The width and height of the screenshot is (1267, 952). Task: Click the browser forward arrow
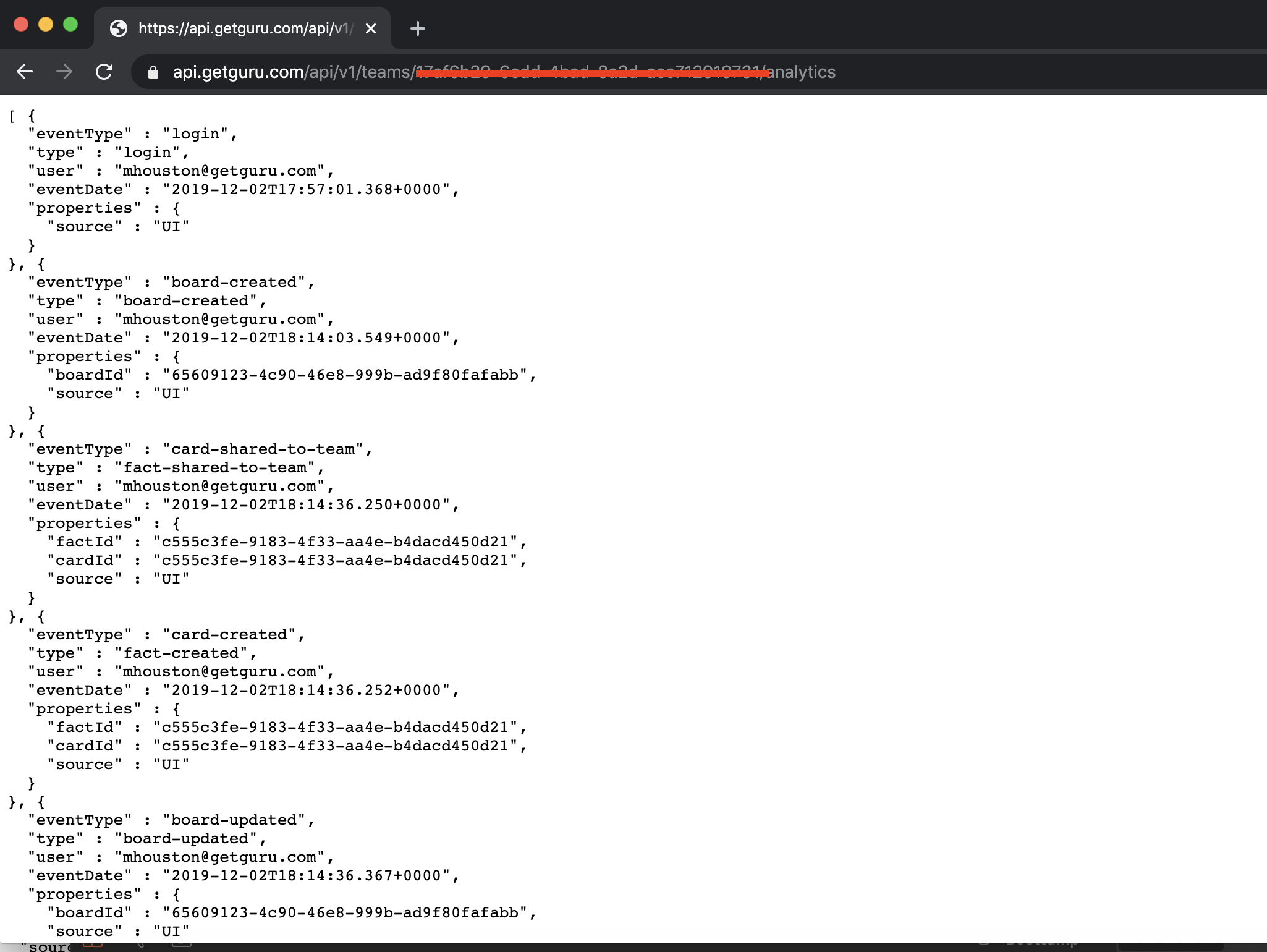64,72
